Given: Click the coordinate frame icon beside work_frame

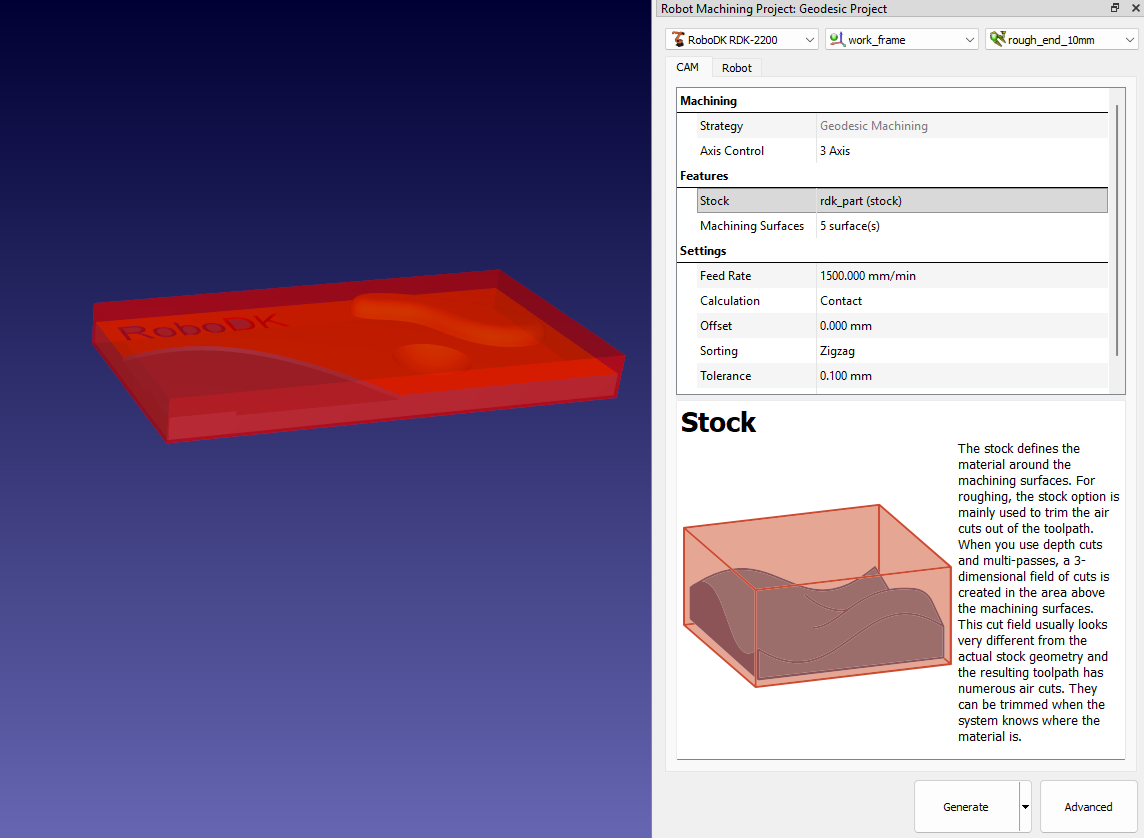Looking at the screenshot, I should pyautogui.click(x=837, y=40).
